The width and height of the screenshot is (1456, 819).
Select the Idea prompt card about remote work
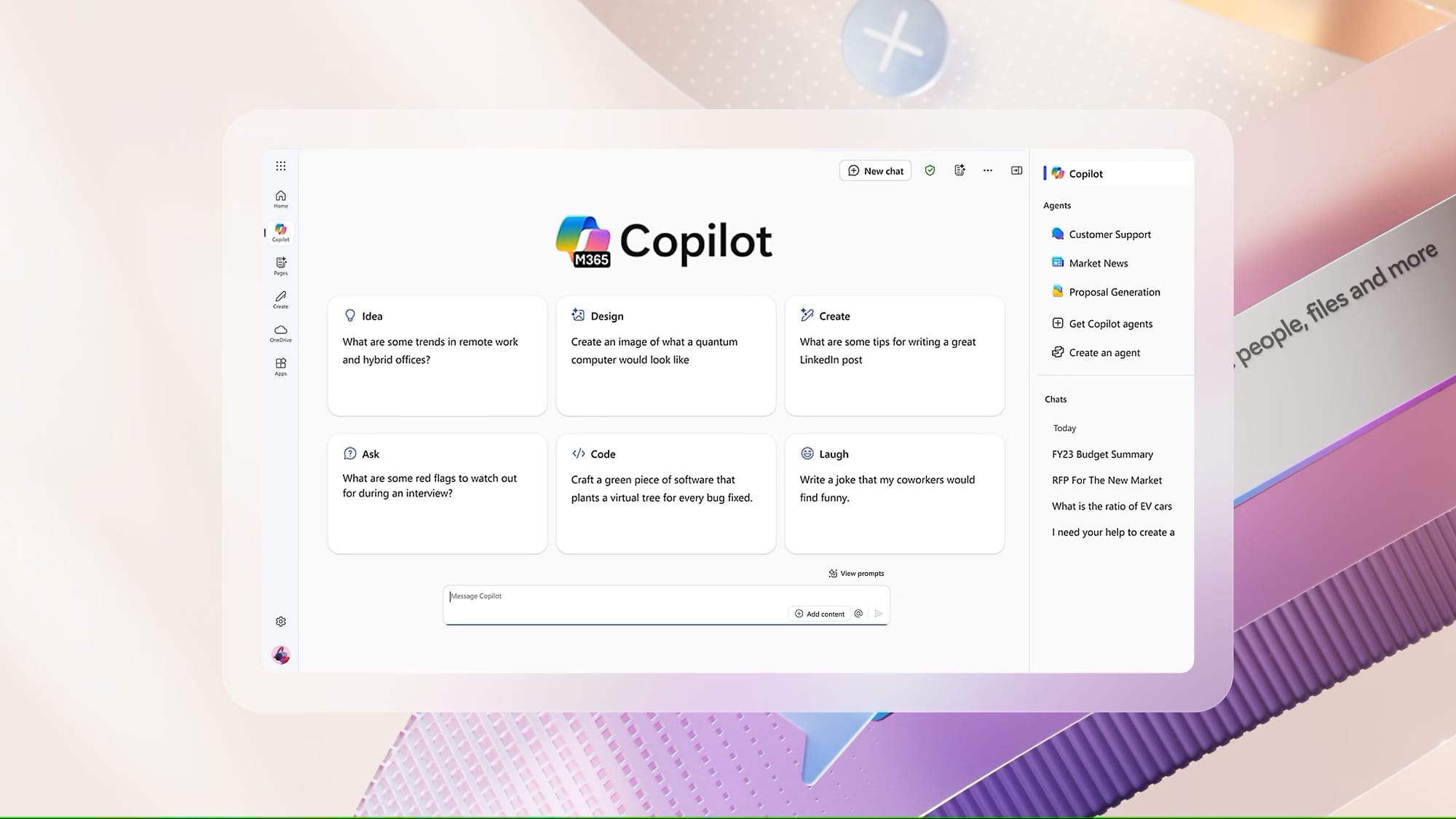point(437,356)
